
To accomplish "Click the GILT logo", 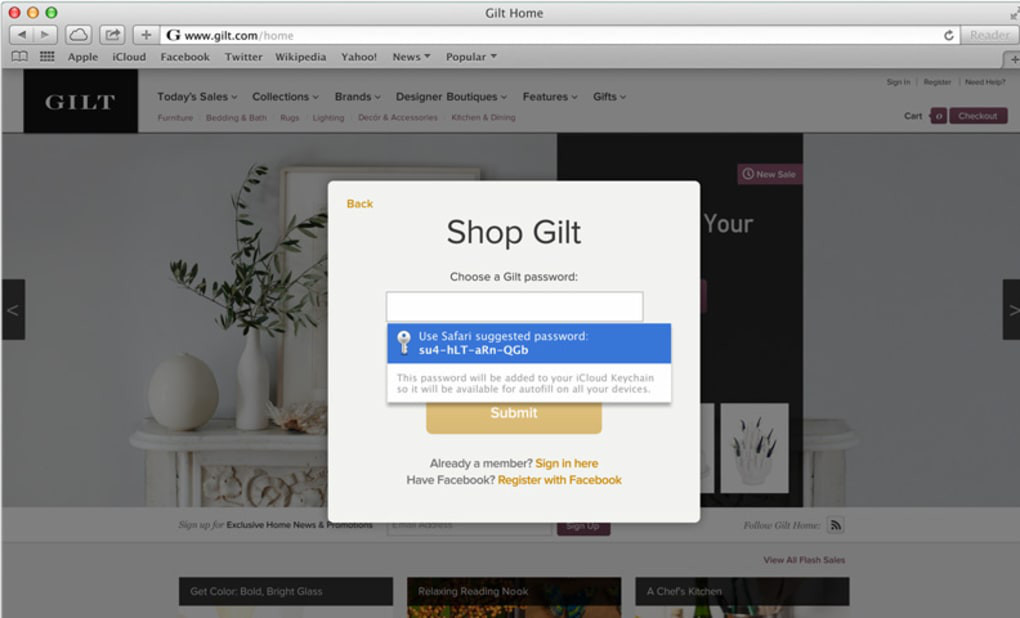I will tap(81, 101).
